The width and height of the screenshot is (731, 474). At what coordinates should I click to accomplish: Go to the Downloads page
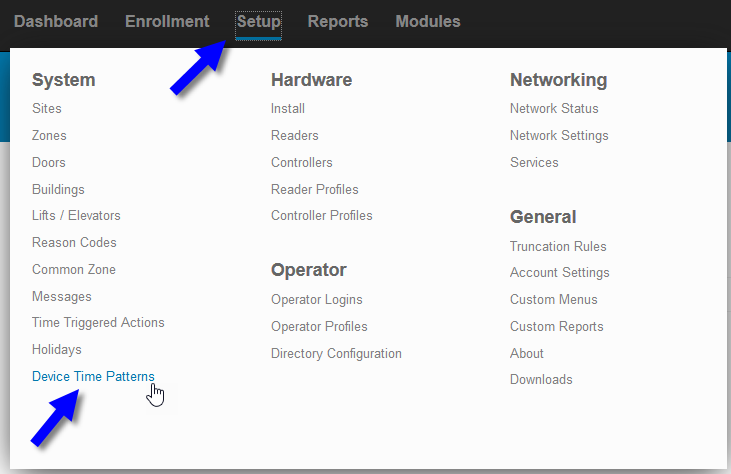click(x=541, y=379)
